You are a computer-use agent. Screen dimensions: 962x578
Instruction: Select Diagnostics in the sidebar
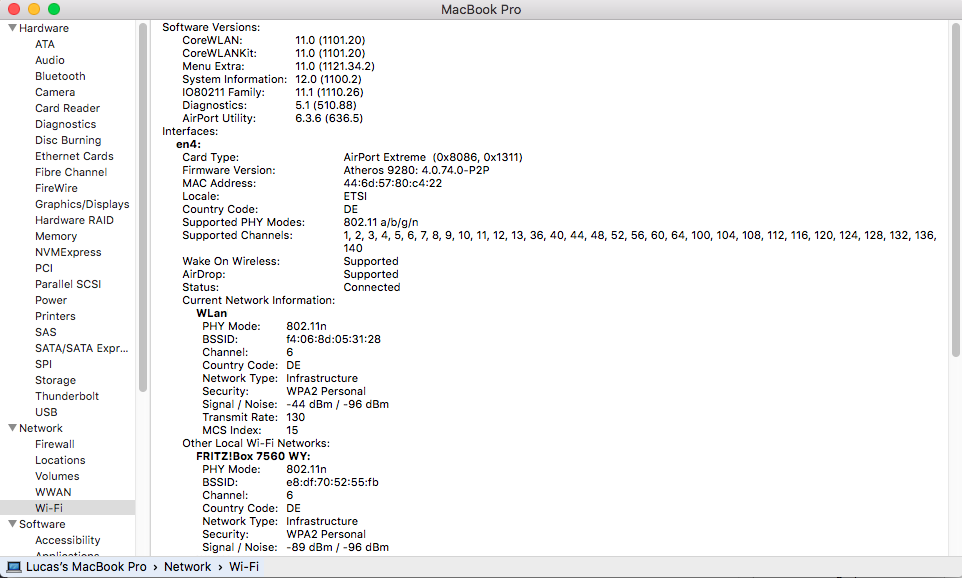pos(66,124)
